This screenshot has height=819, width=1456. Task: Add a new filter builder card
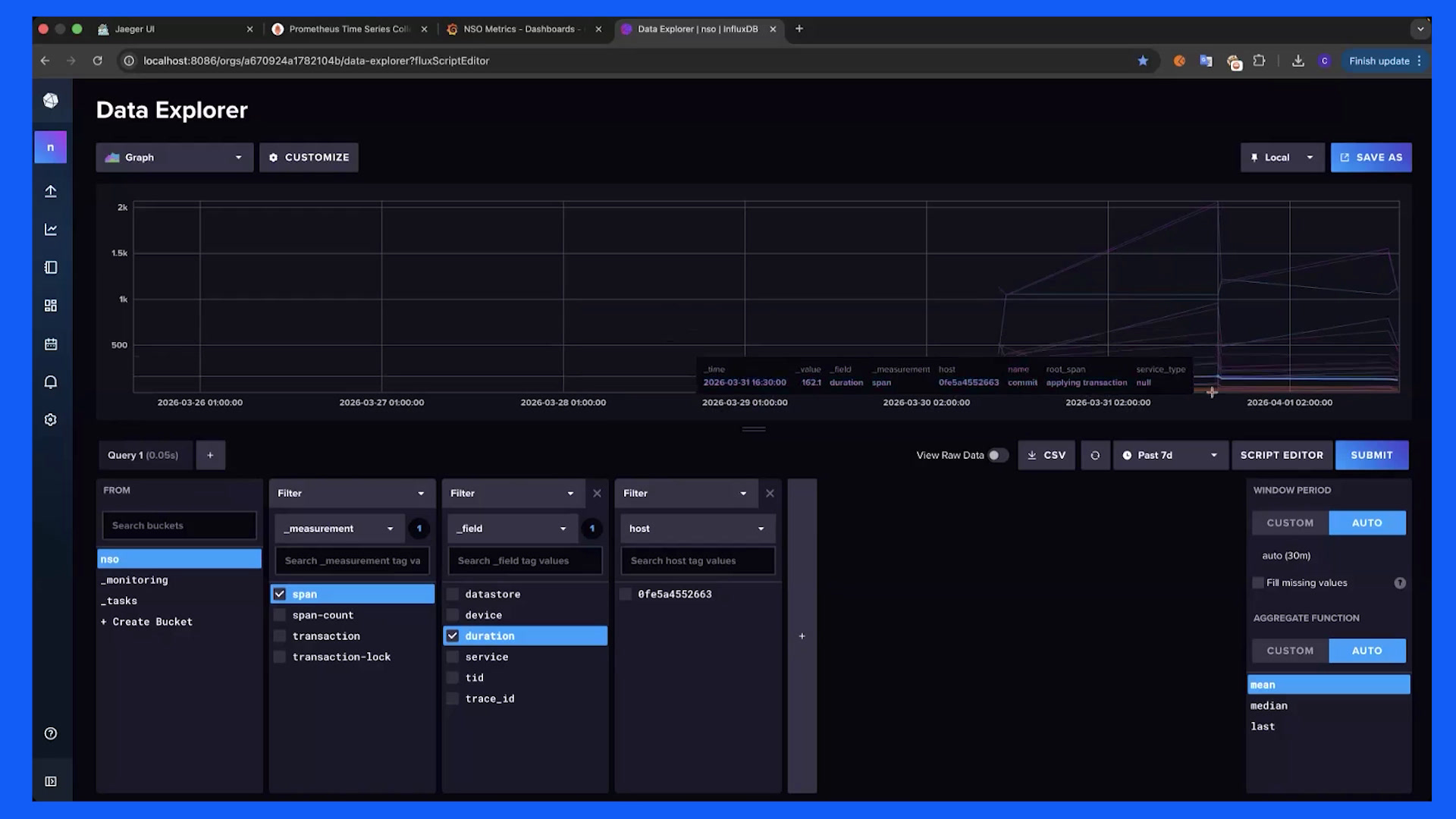pyautogui.click(x=802, y=635)
